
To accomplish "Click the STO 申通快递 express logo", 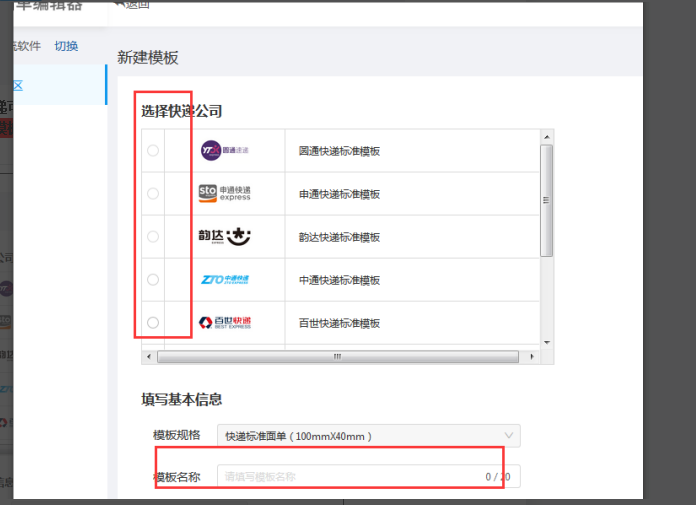I will point(224,193).
